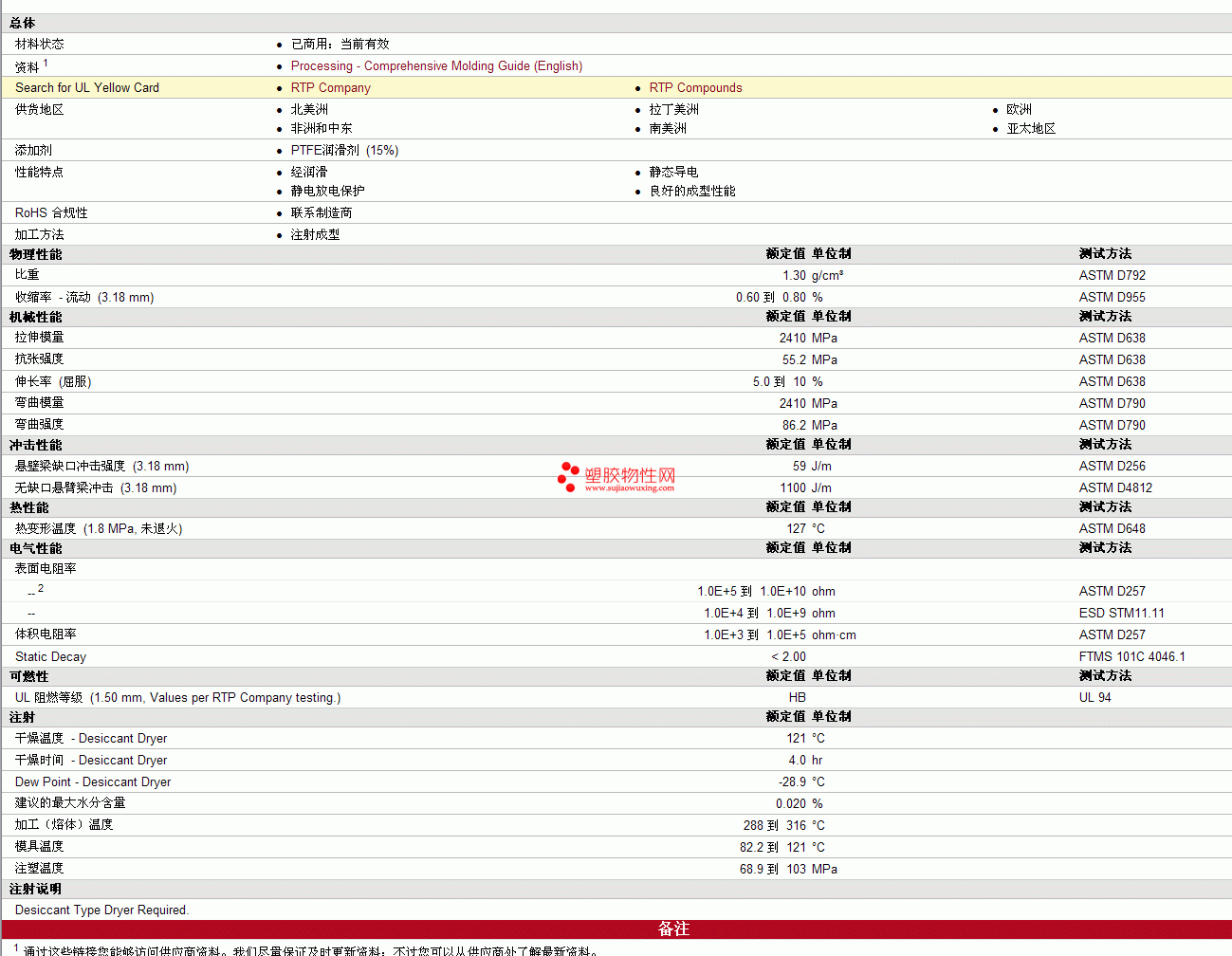
Task: Click the '比重' value 1.30
Action: (x=794, y=275)
